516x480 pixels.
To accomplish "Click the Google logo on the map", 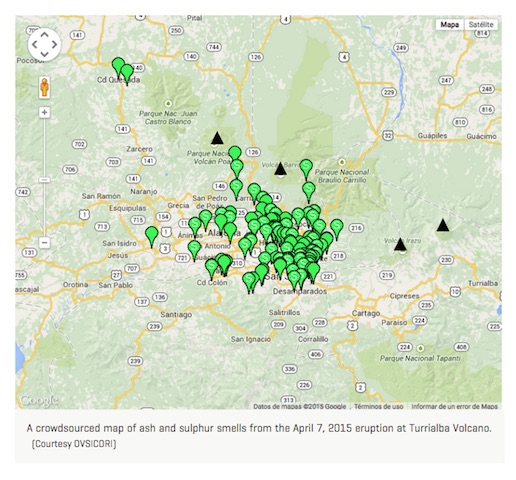I will pos(39,400).
